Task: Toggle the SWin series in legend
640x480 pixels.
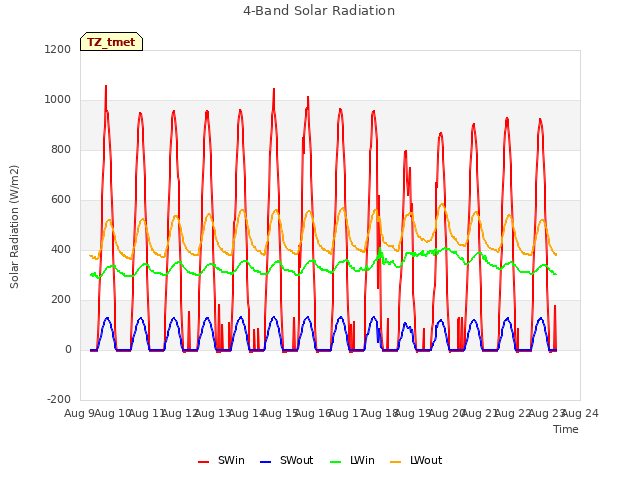Action: pyautogui.click(x=222, y=460)
